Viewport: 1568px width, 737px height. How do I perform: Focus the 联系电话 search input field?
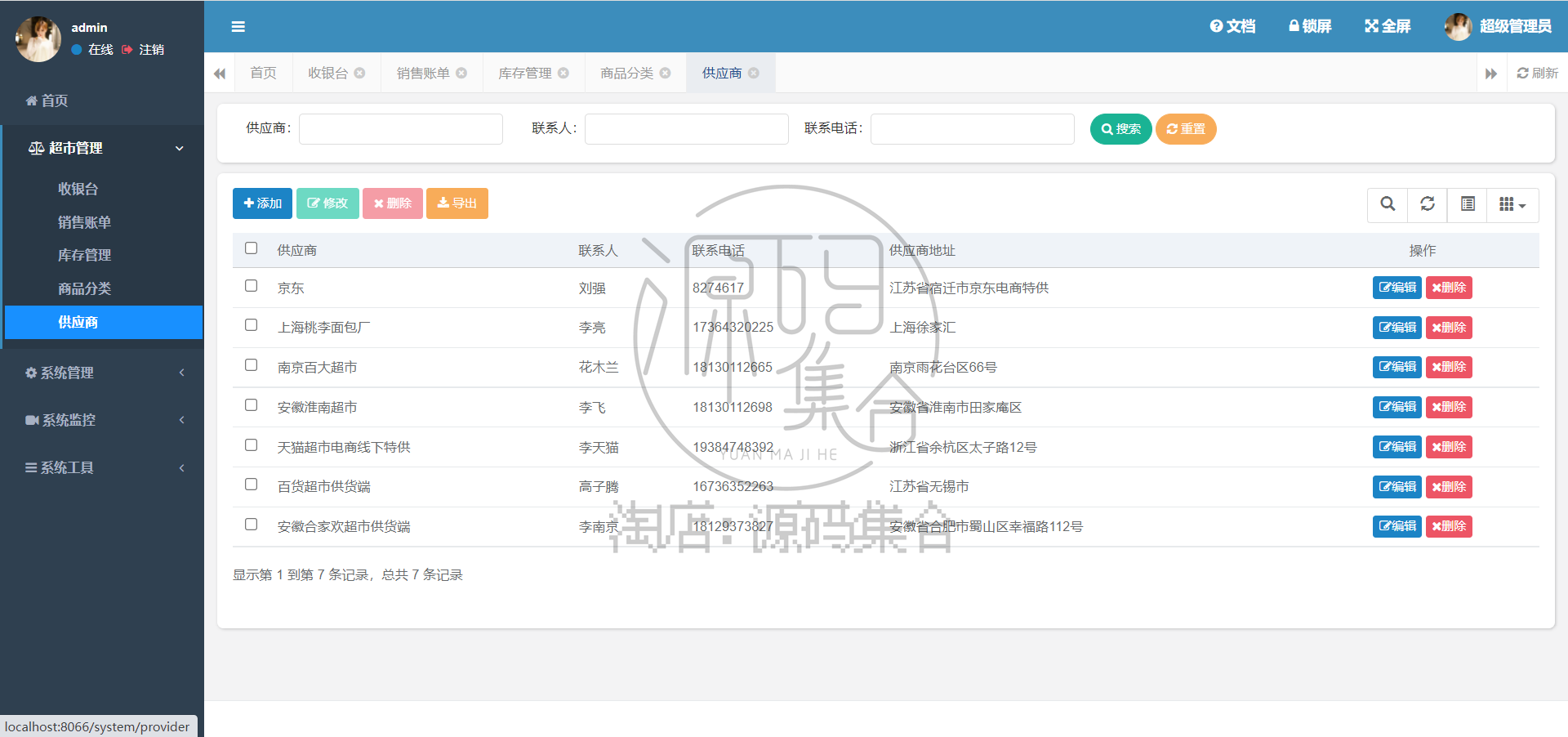coord(973,129)
